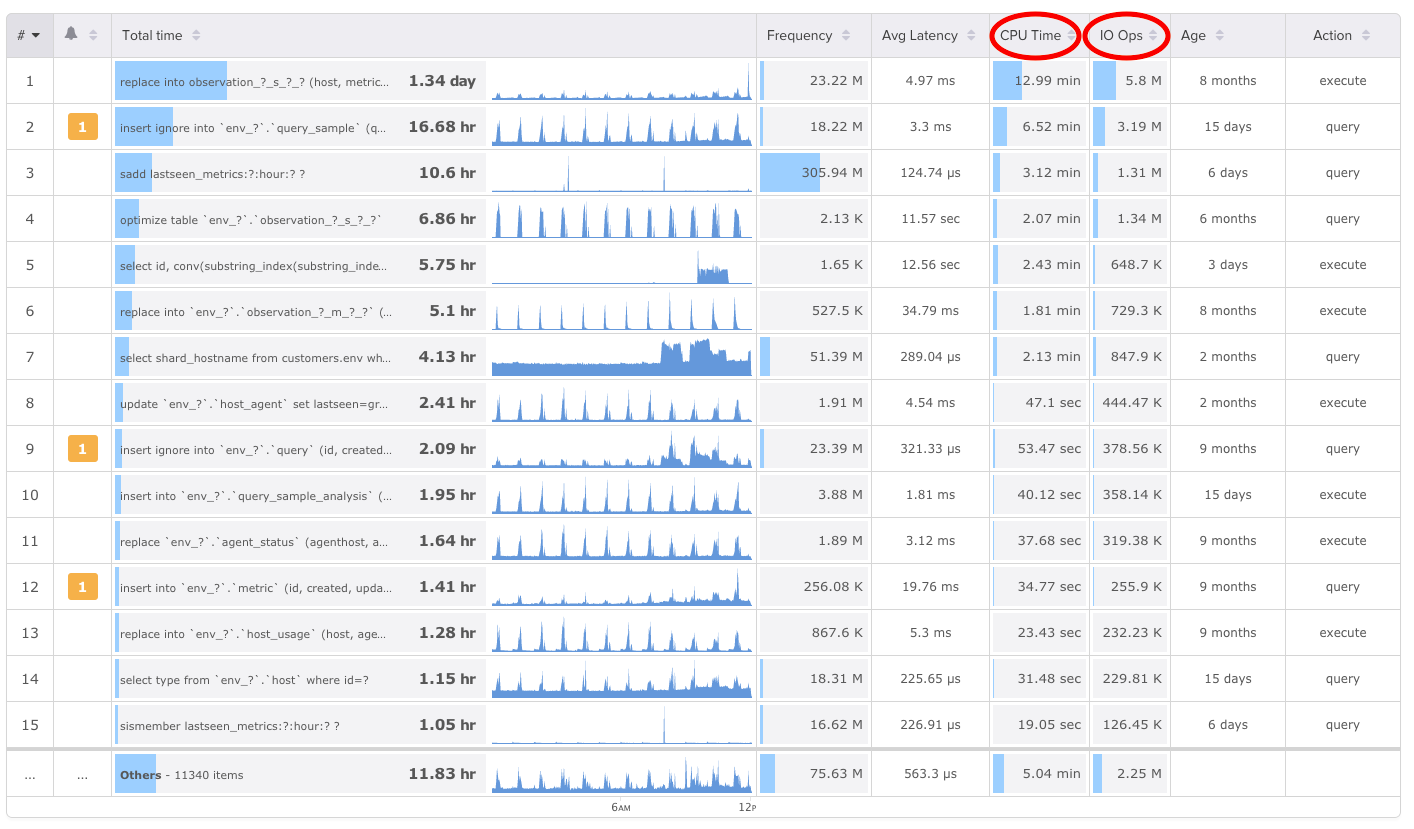Click the sismember lastseen_metrics query

[x=229, y=726]
